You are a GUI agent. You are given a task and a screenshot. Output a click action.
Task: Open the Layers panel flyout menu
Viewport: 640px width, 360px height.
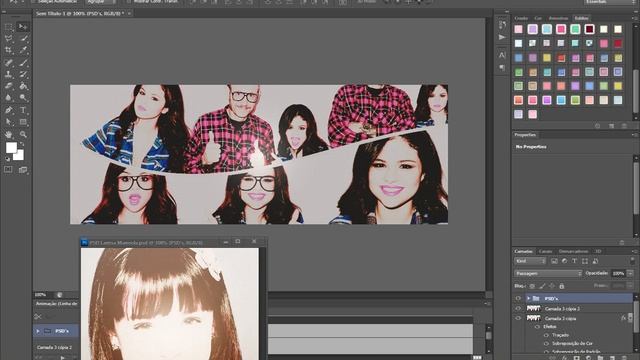tap(634, 251)
